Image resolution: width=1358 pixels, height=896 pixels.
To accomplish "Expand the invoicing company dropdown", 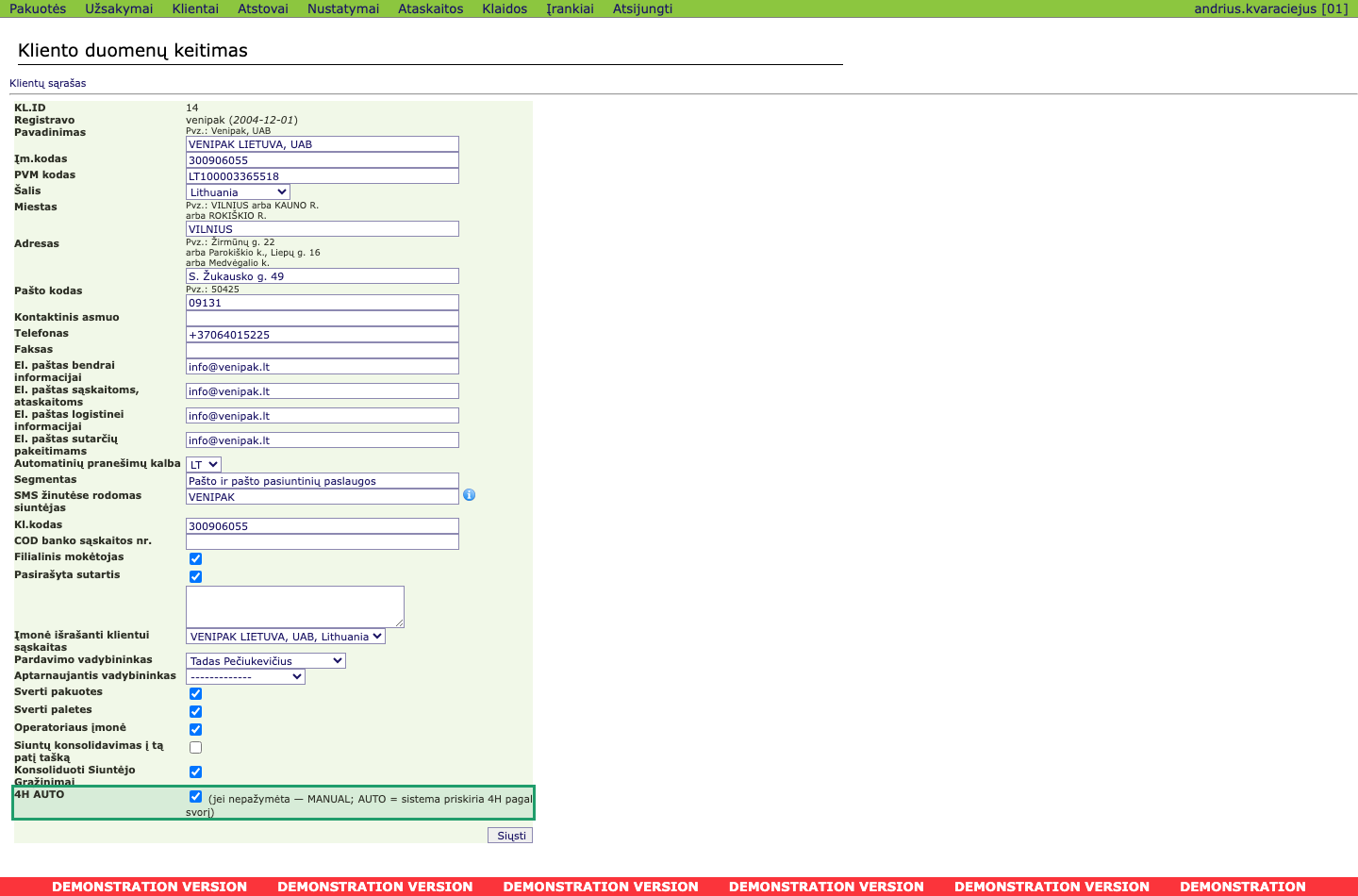I will coord(286,637).
